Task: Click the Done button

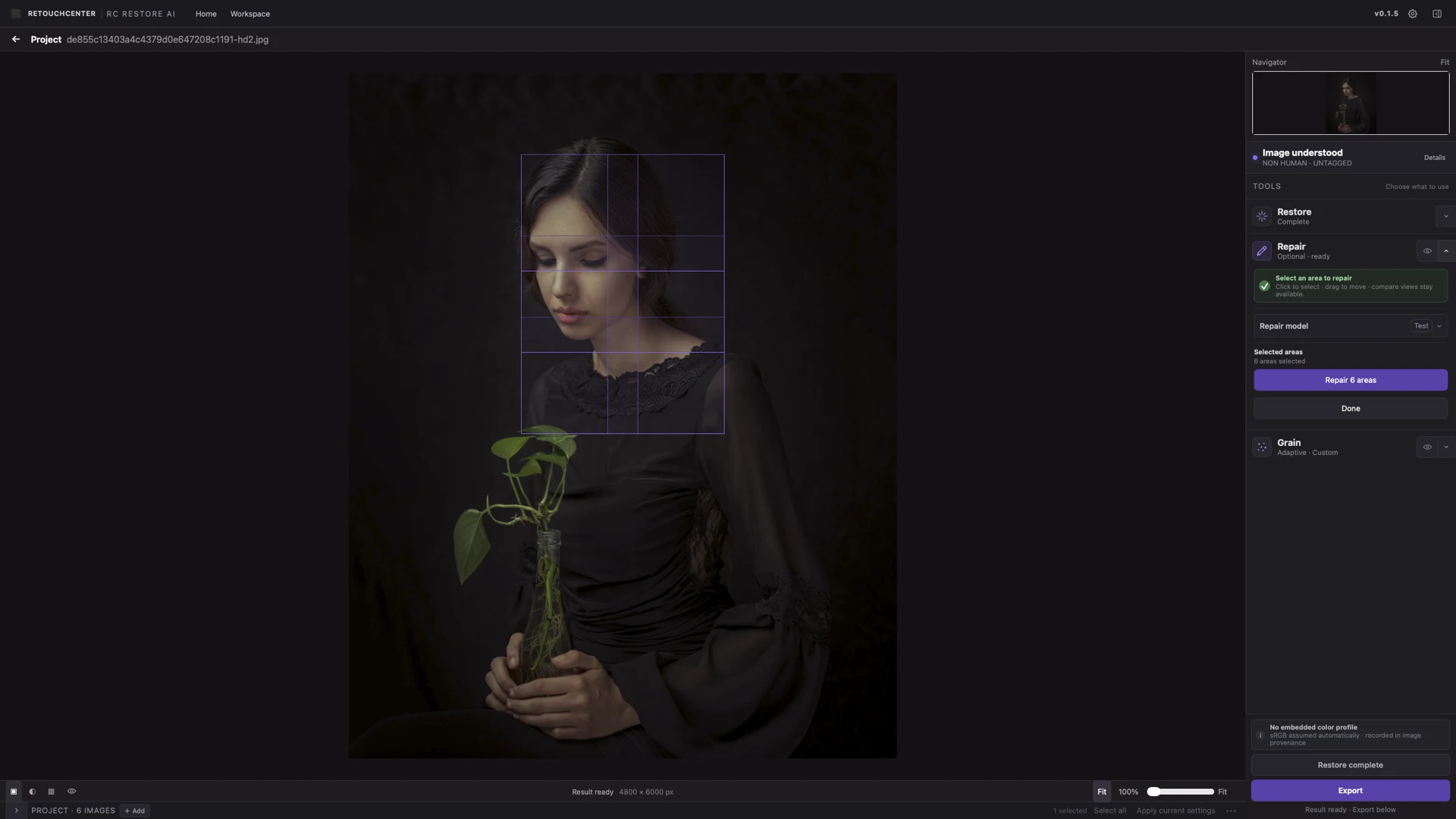Action: 1351,409
